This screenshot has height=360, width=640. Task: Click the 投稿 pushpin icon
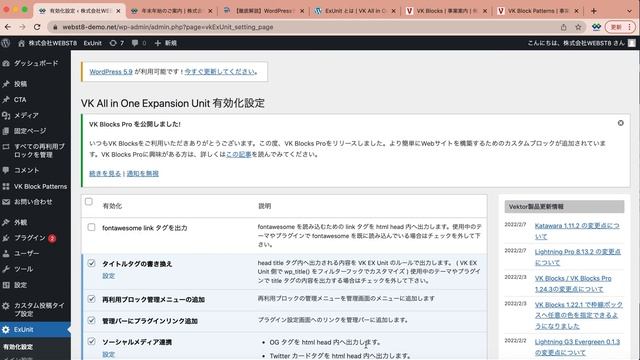click(x=6, y=84)
